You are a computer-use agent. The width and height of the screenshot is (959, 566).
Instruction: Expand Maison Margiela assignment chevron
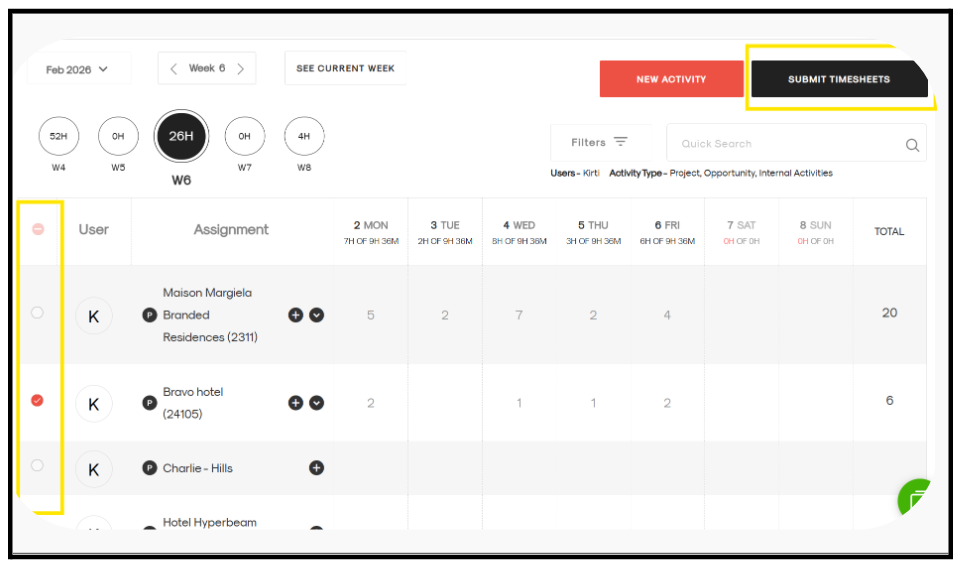[317, 315]
